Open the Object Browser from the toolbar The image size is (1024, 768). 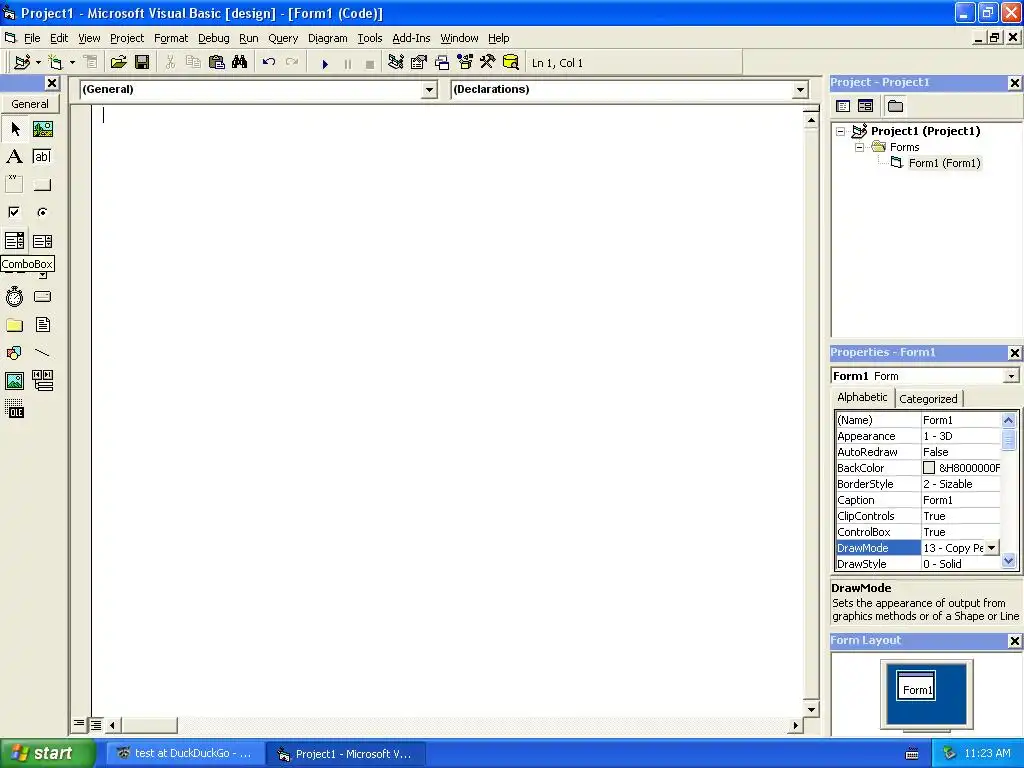(x=465, y=63)
